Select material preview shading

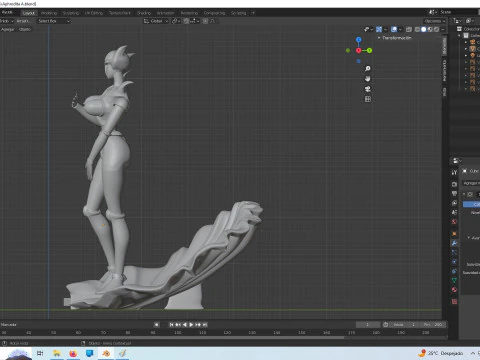coord(430,29)
